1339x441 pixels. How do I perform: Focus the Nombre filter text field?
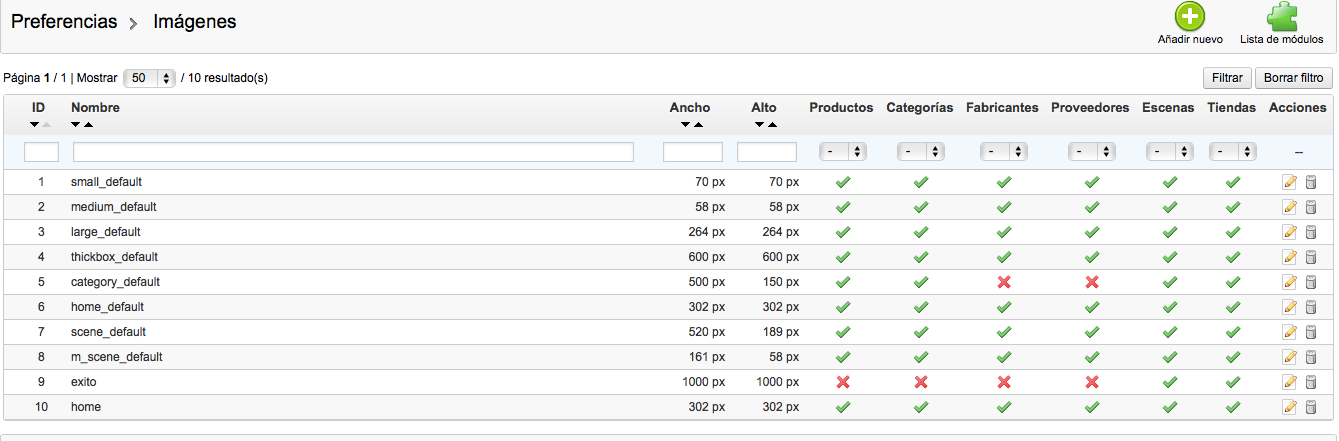coord(353,152)
